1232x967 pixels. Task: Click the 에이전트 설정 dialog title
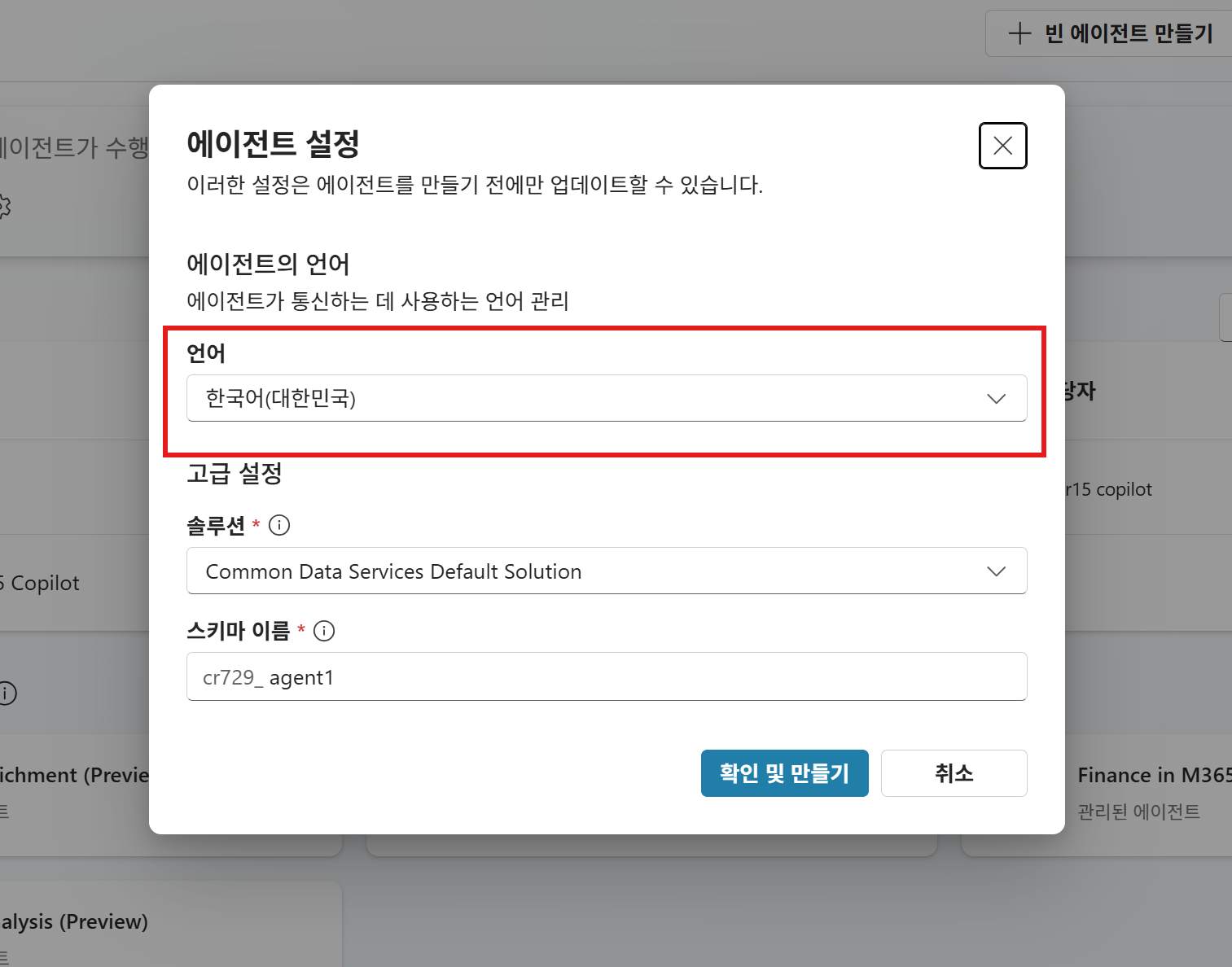coord(274,144)
